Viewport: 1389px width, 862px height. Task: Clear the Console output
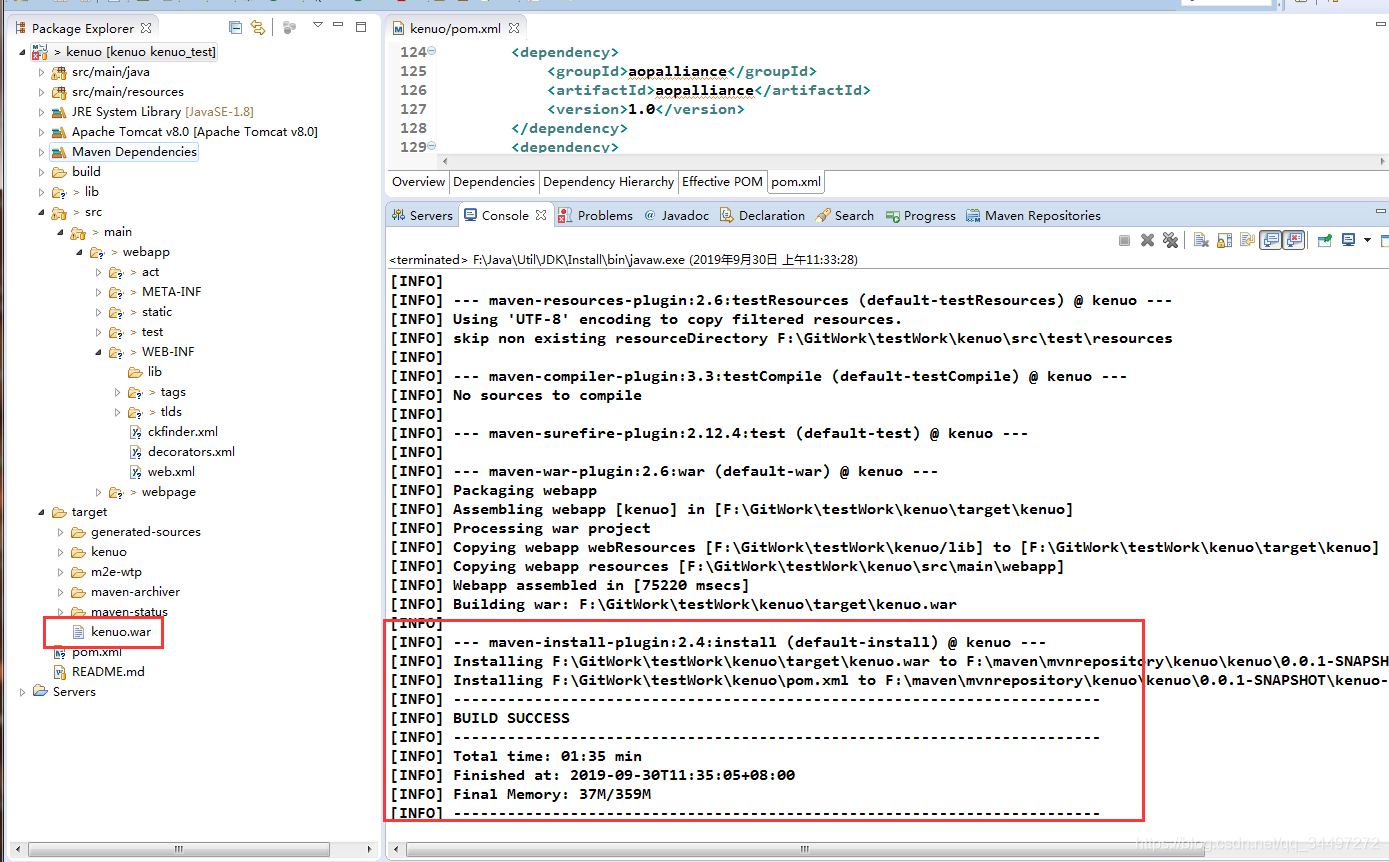1201,240
